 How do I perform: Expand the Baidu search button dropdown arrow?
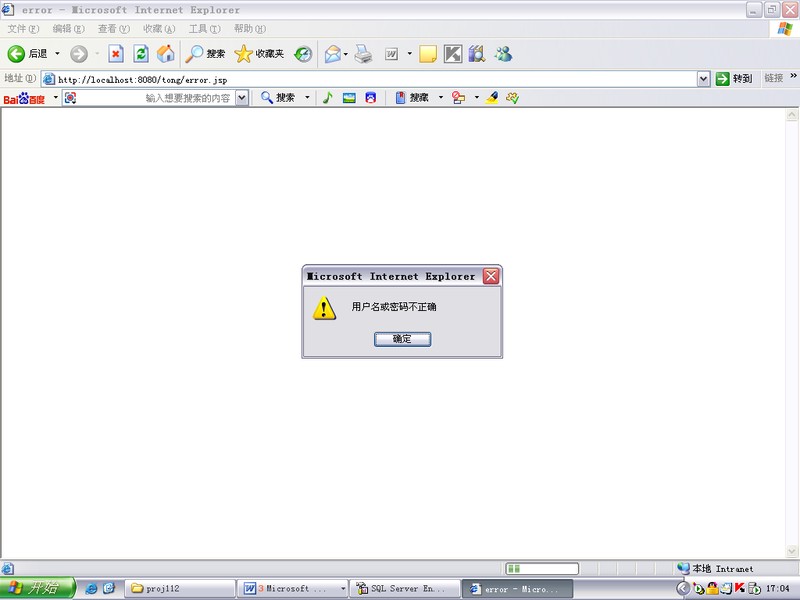pos(307,97)
